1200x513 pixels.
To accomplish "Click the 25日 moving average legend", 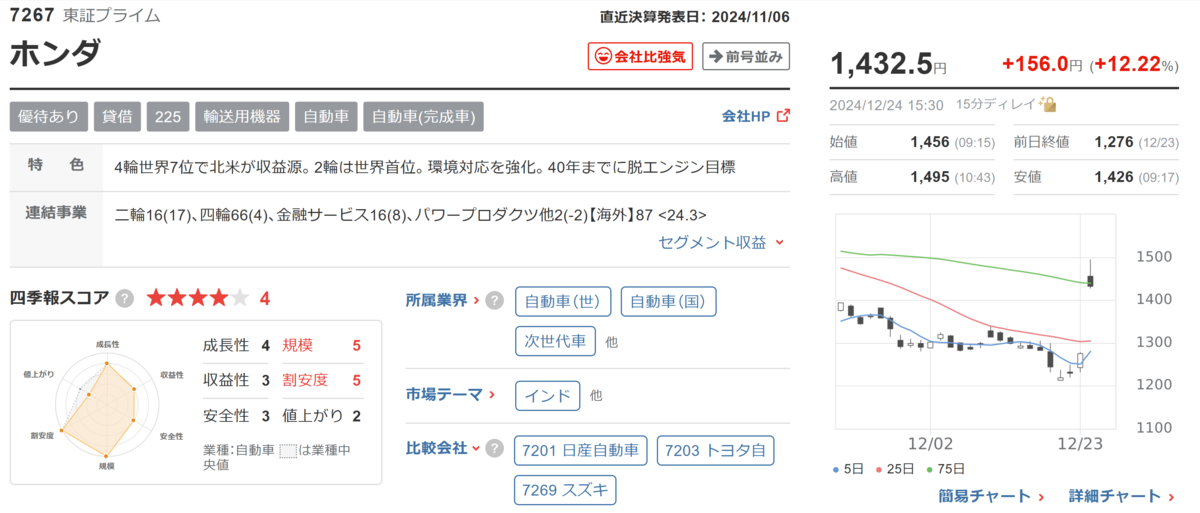I will point(896,469).
